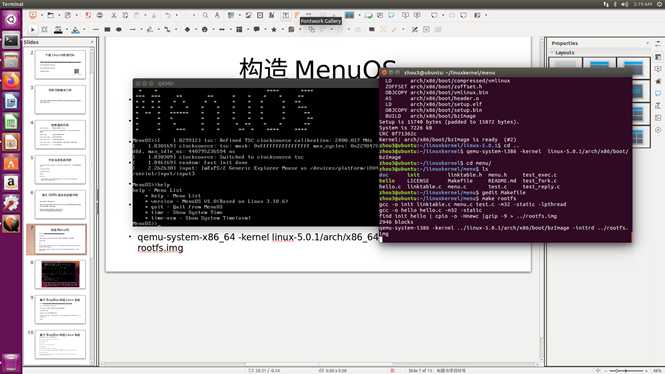This screenshot has width=665, height=374.
Task: Select the 3D Objects tool
Action: tap(291, 30)
